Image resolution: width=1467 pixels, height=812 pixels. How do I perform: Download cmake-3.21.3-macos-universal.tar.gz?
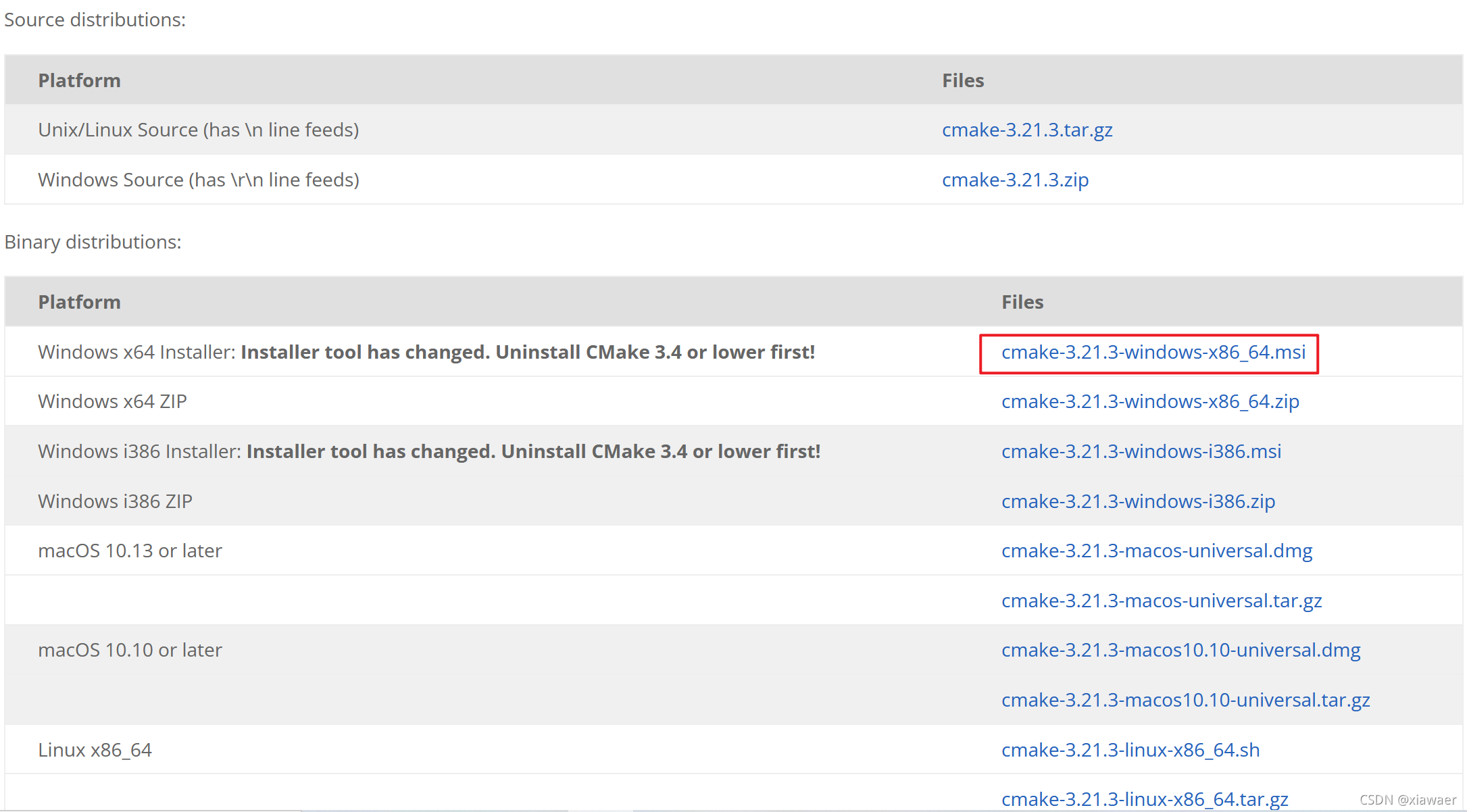point(1162,601)
